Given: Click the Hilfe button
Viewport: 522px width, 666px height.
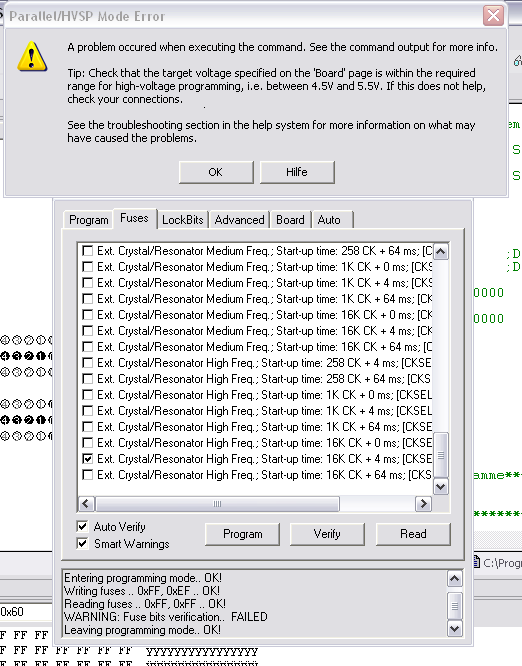Looking at the screenshot, I should coord(297,172).
